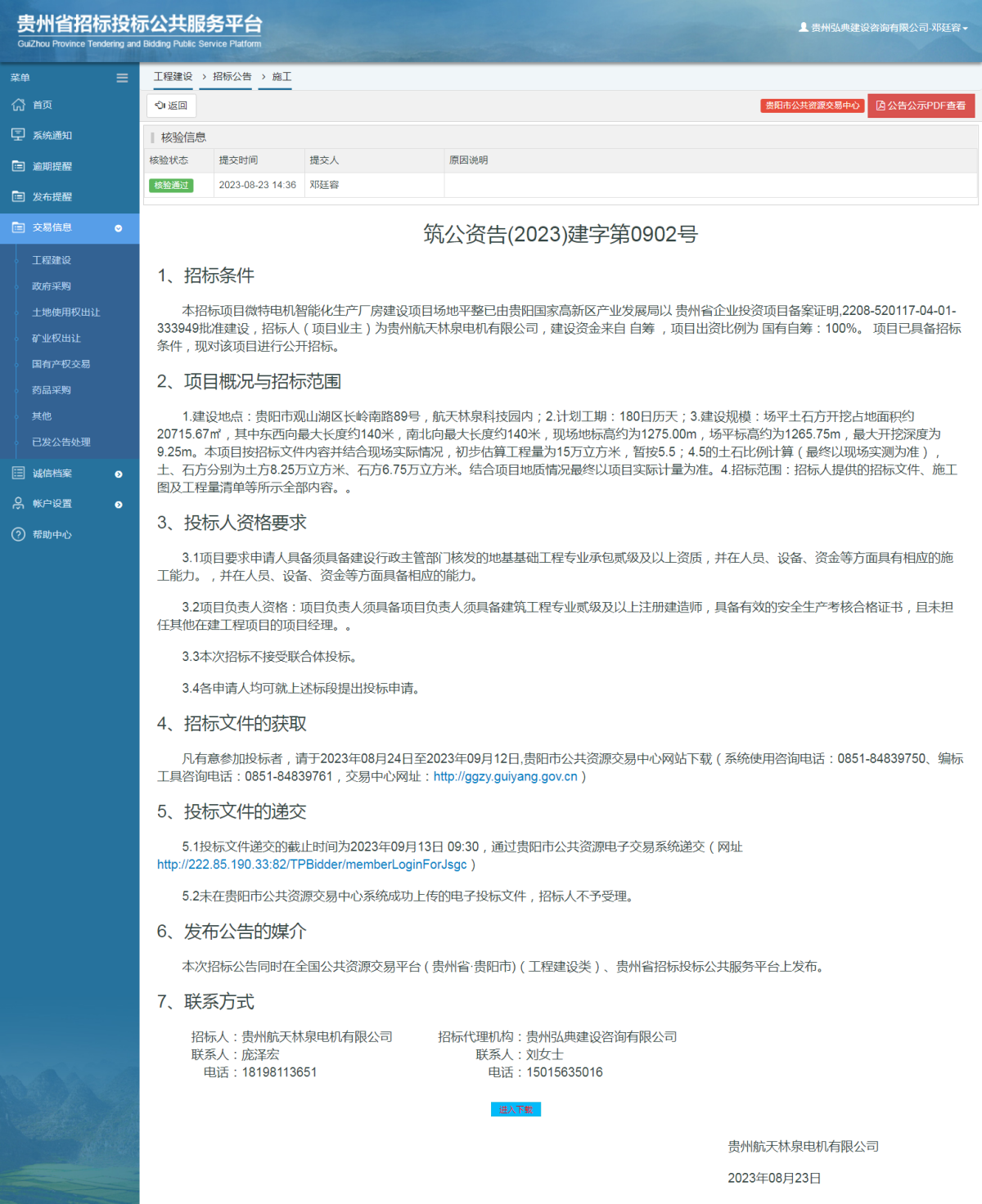The width and height of the screenshot is (982, 1204).
Task: Click the 诚信档案 list icon
Action: click(18, 473)
